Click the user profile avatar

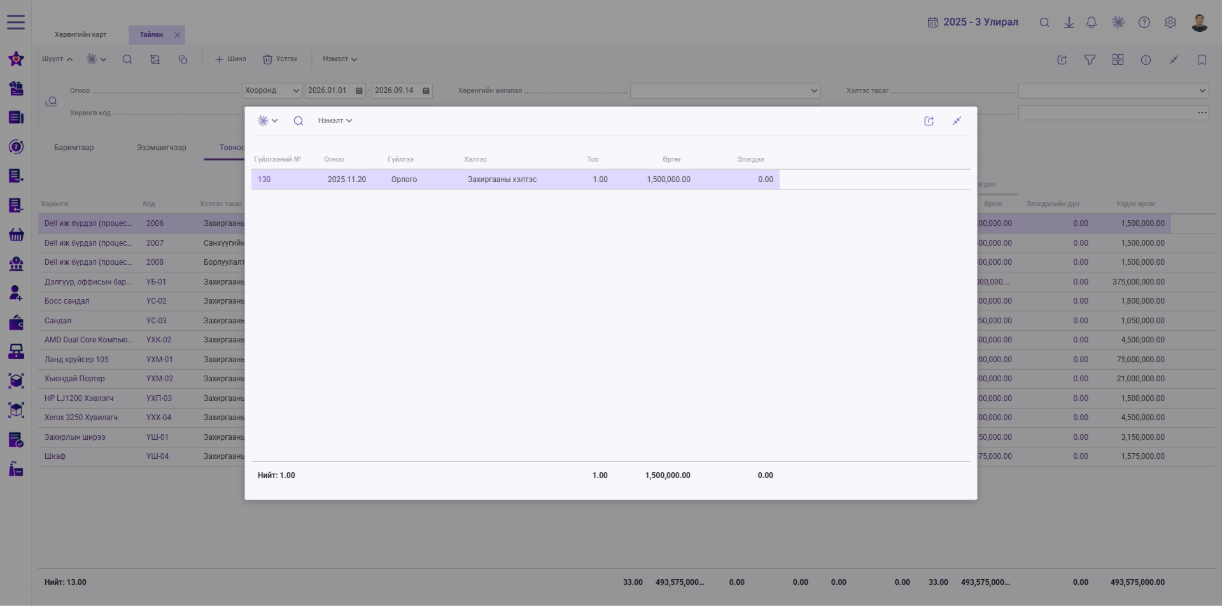point(1200,22)
